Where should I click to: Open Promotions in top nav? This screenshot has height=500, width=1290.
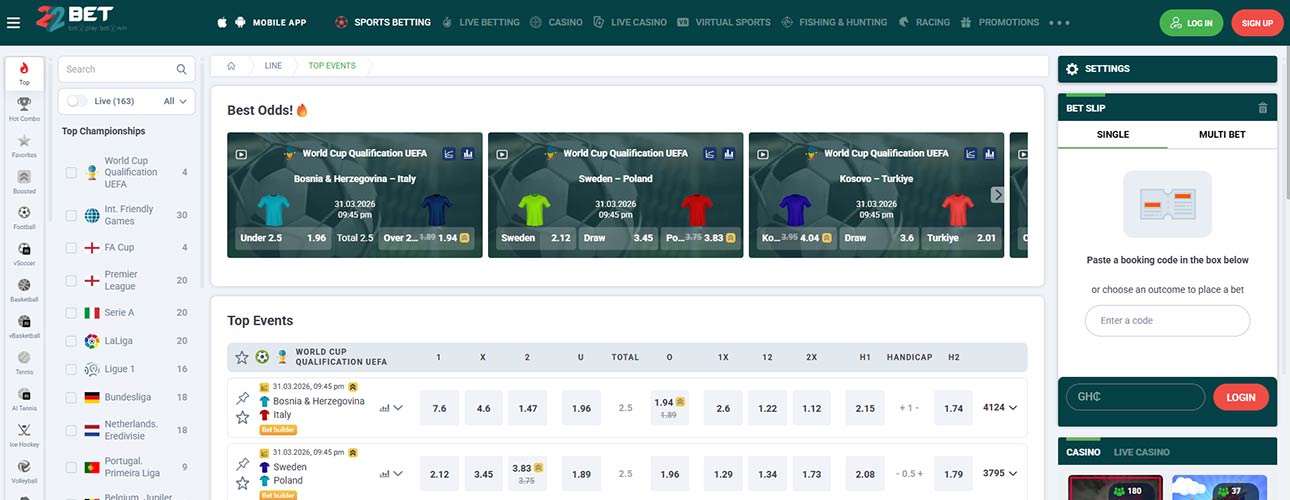999,22
